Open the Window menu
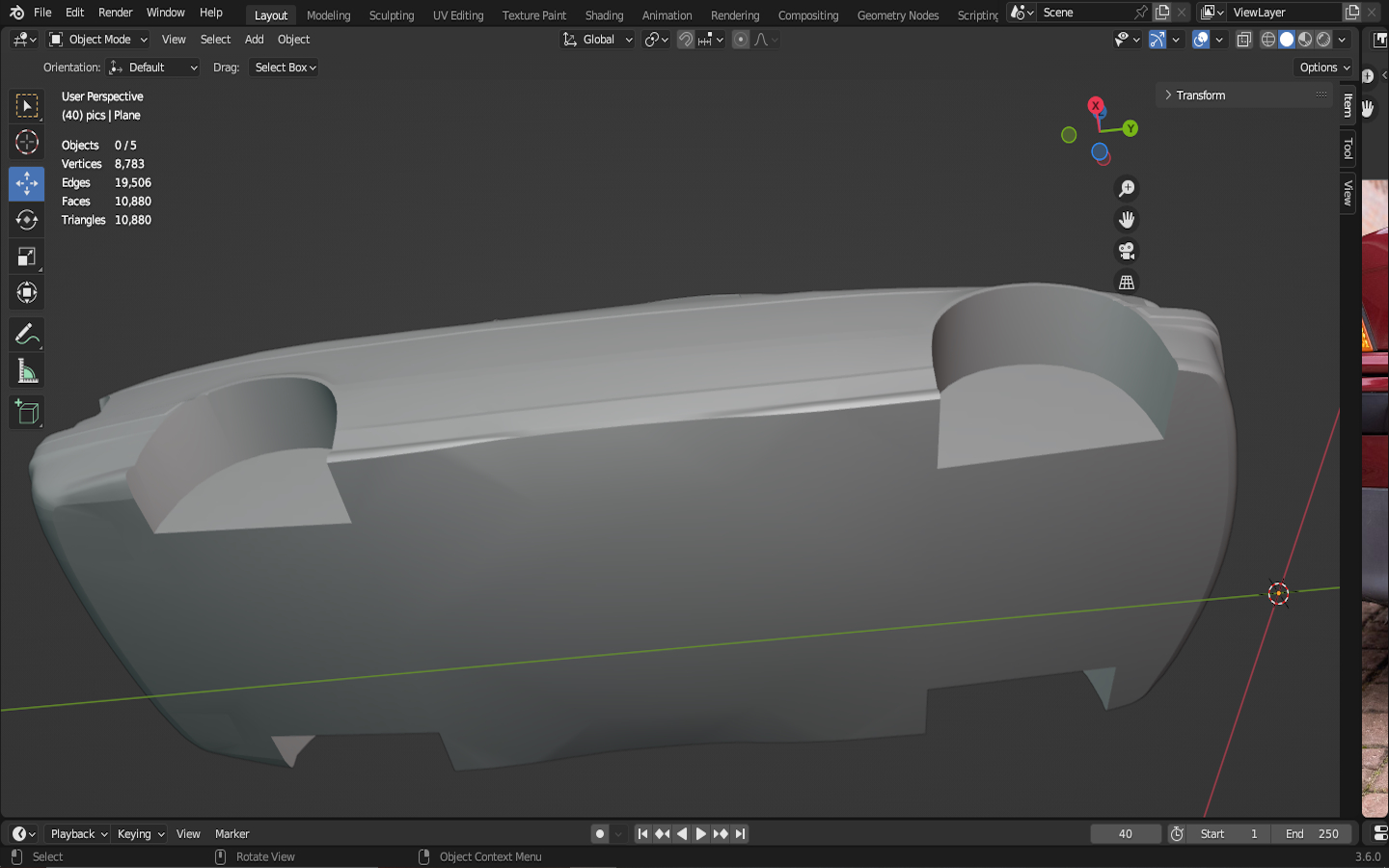Image resolution: width=1389 pixels, height=868 pixels. [x=166, y=13]
